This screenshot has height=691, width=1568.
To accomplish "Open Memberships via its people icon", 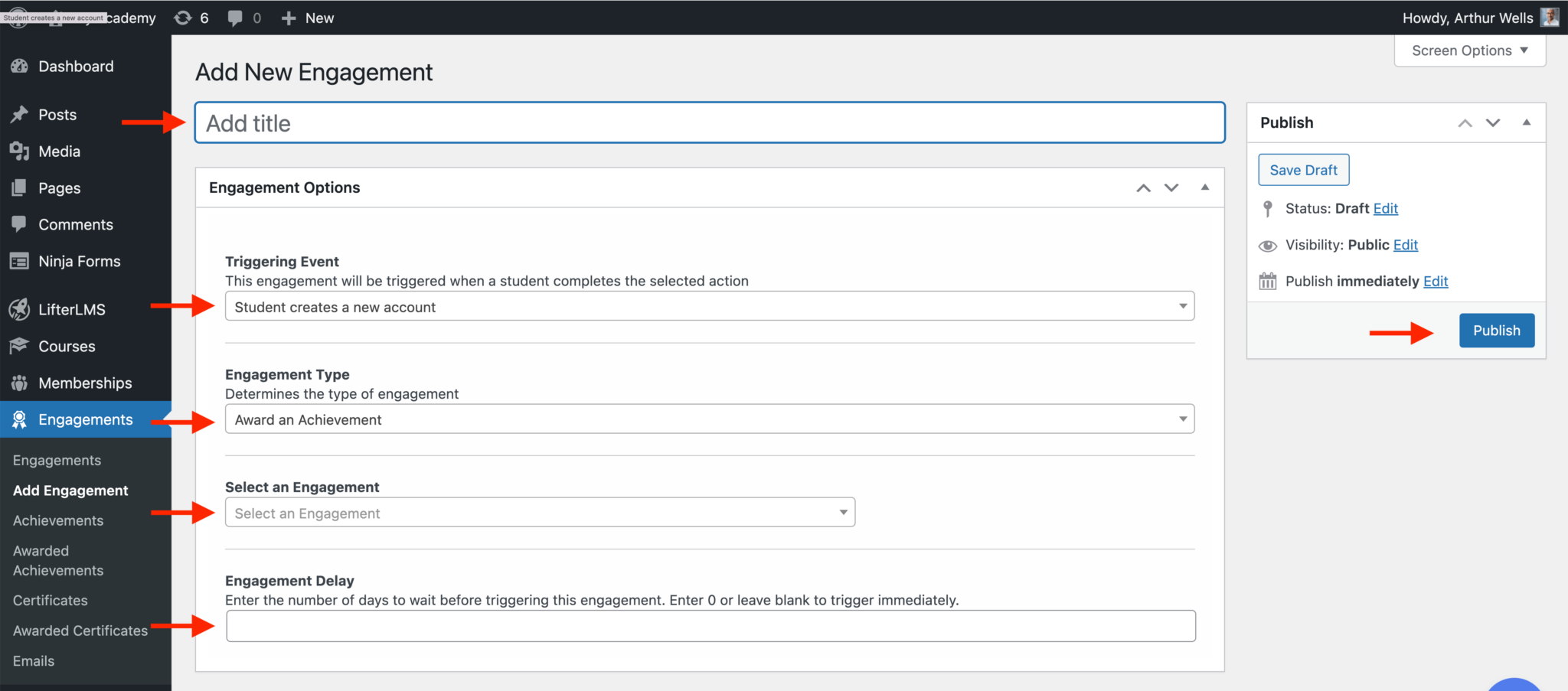I will point(21,383).
